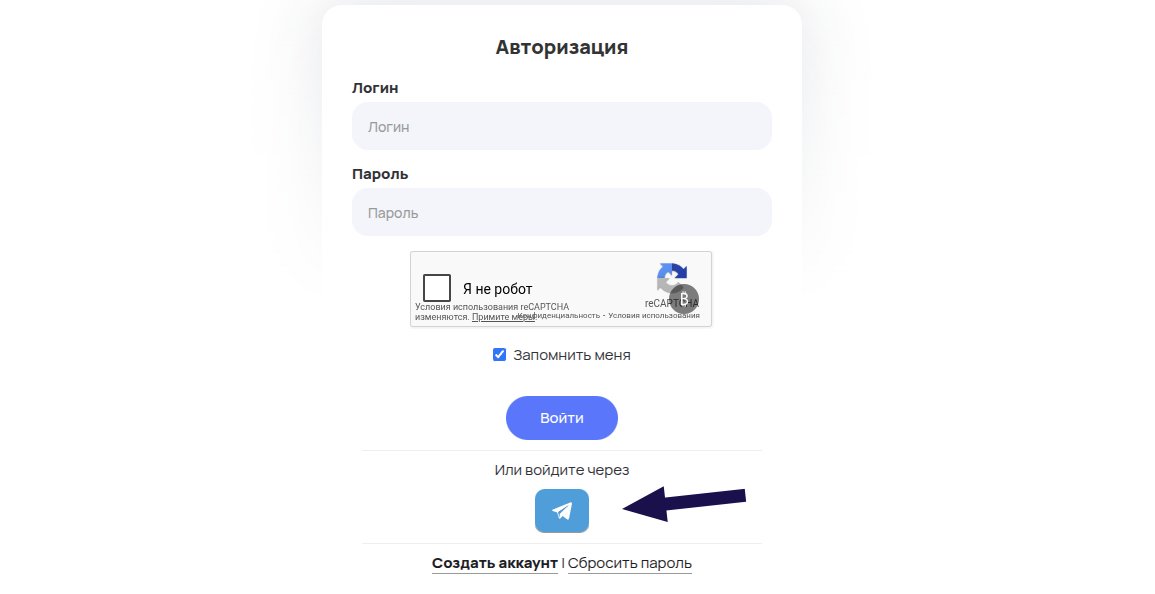Follow the "Сбросить пароль" link

coord(630,563)
